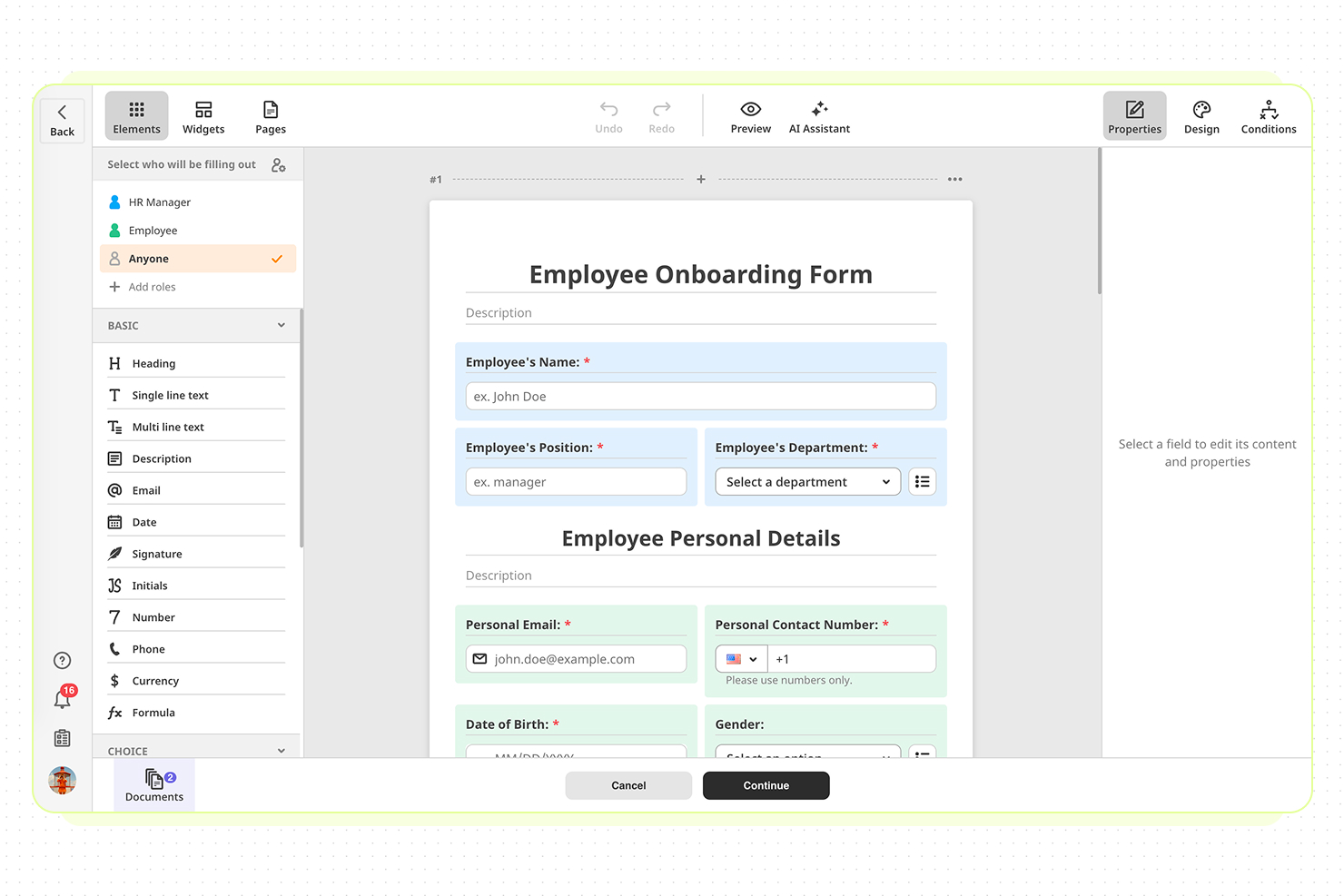
Task: Select the Employee role
Action: [x=152, y=230]
